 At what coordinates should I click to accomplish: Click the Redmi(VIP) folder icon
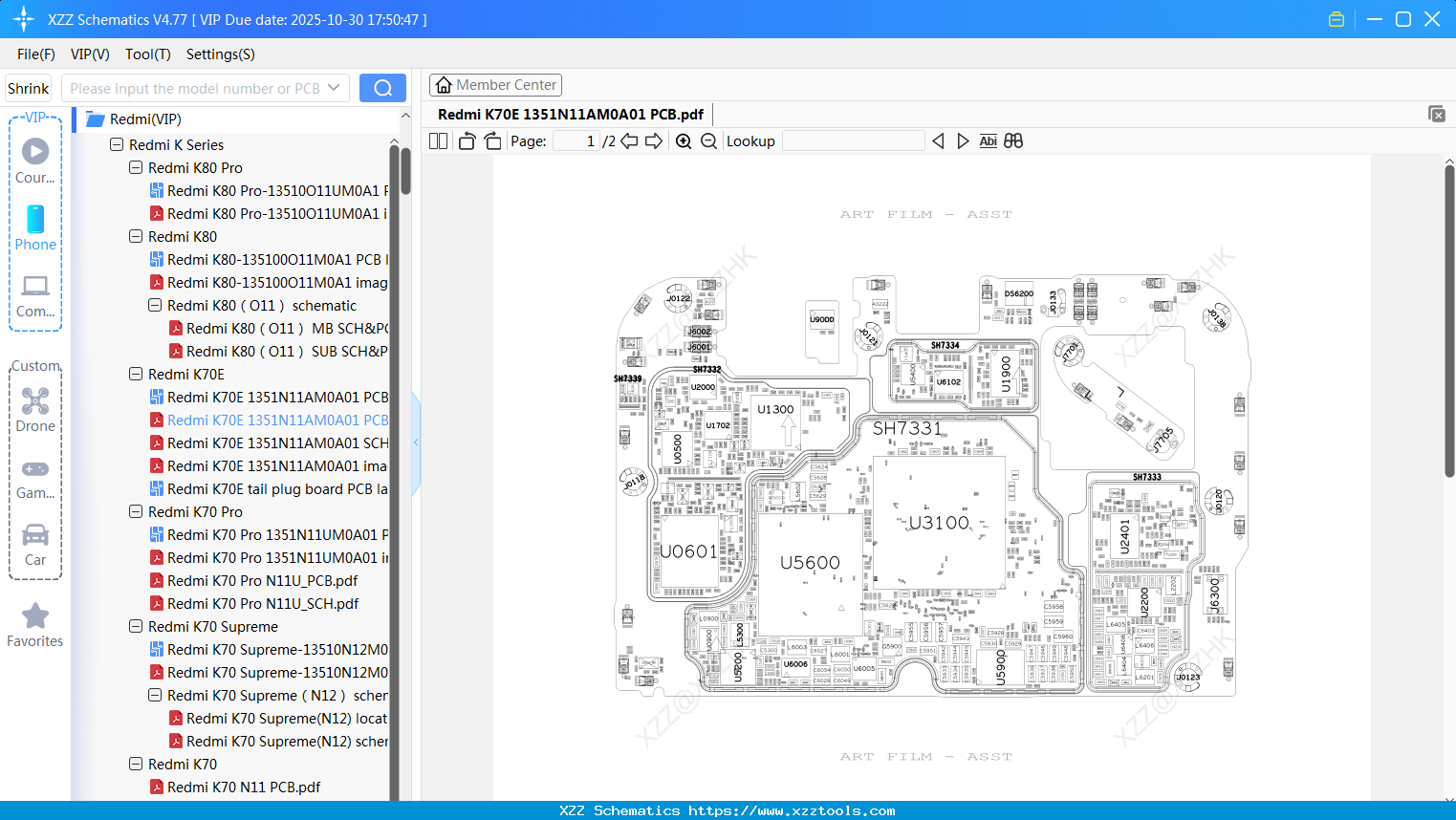click(x=95, y=119)
